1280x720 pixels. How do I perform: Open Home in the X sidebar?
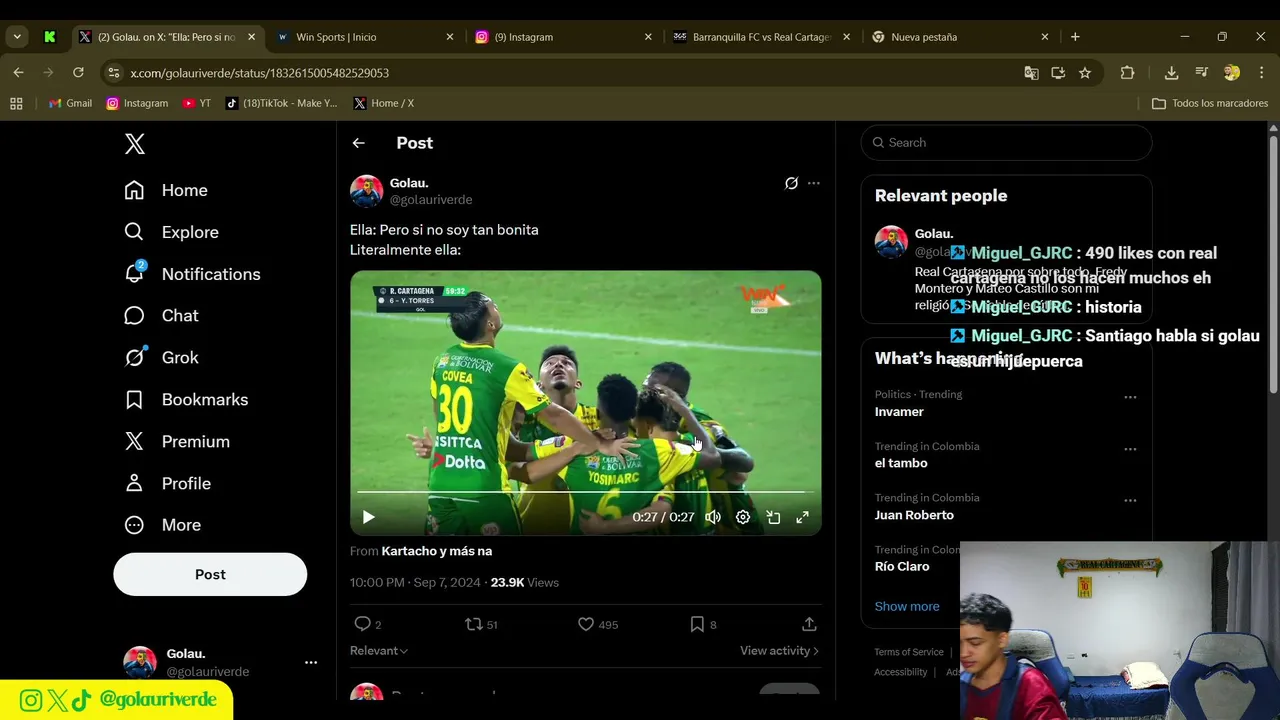coord(166,190)
